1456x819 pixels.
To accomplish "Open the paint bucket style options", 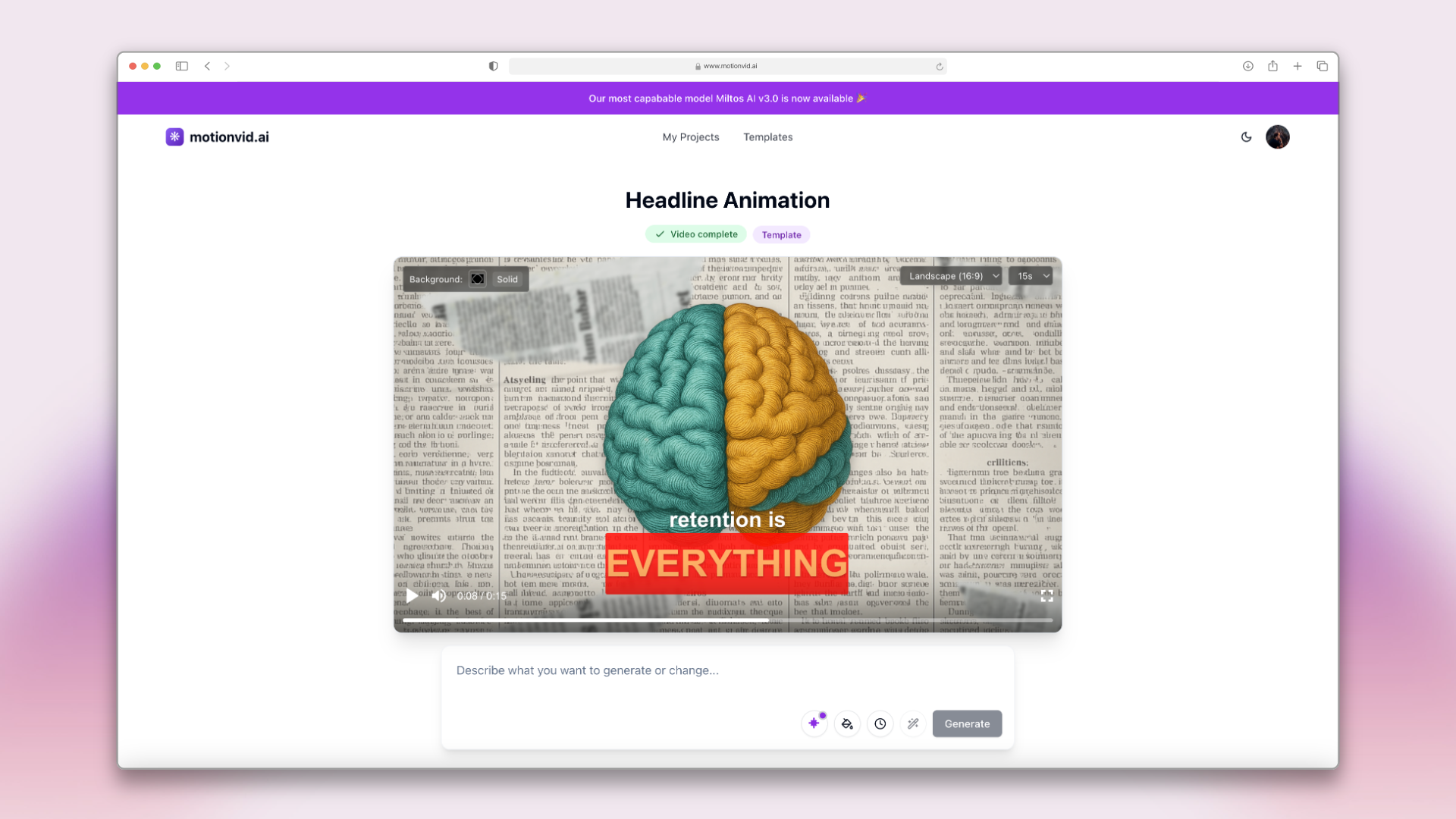I will [x=847, y=723].
